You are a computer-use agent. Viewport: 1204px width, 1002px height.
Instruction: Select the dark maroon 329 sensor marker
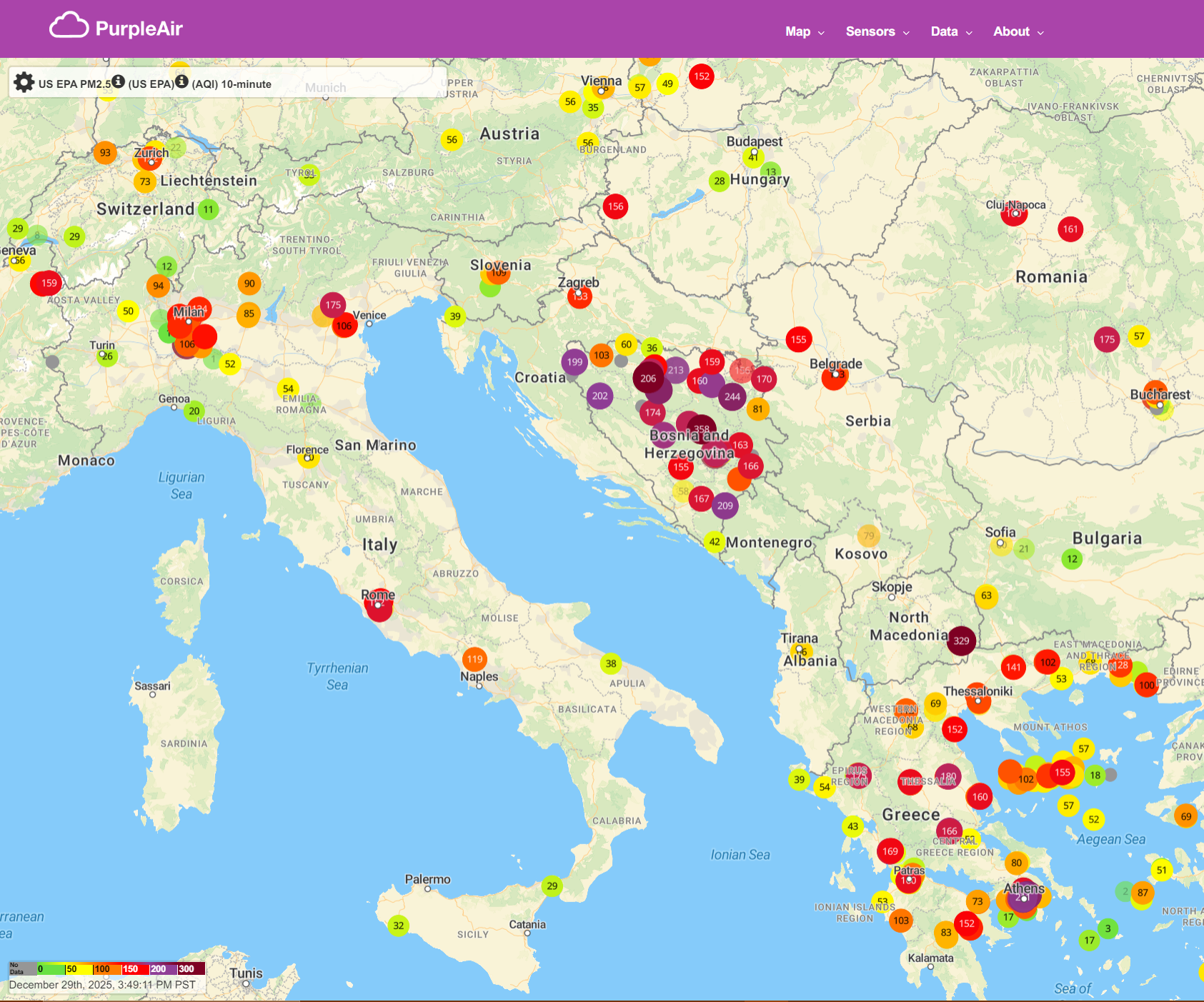pyautogui.click(x=962, y=641)
